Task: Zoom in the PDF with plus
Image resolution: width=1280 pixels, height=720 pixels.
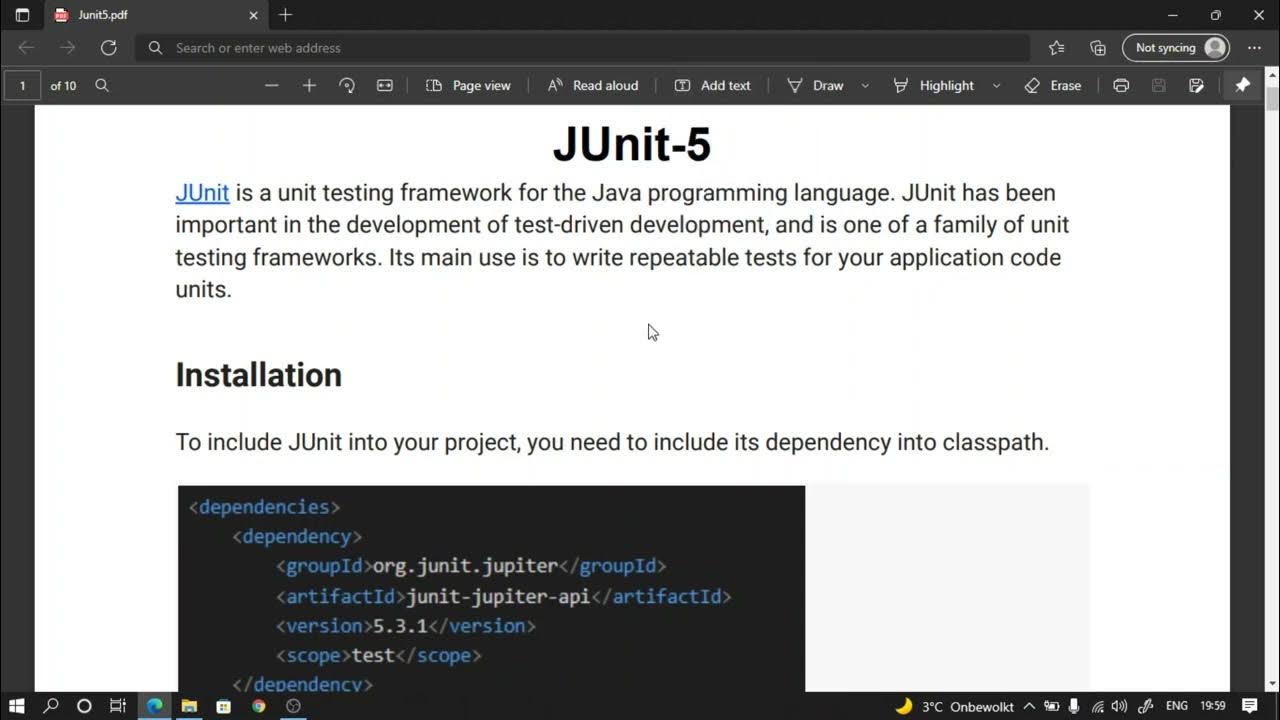Action: click(309, 85)
